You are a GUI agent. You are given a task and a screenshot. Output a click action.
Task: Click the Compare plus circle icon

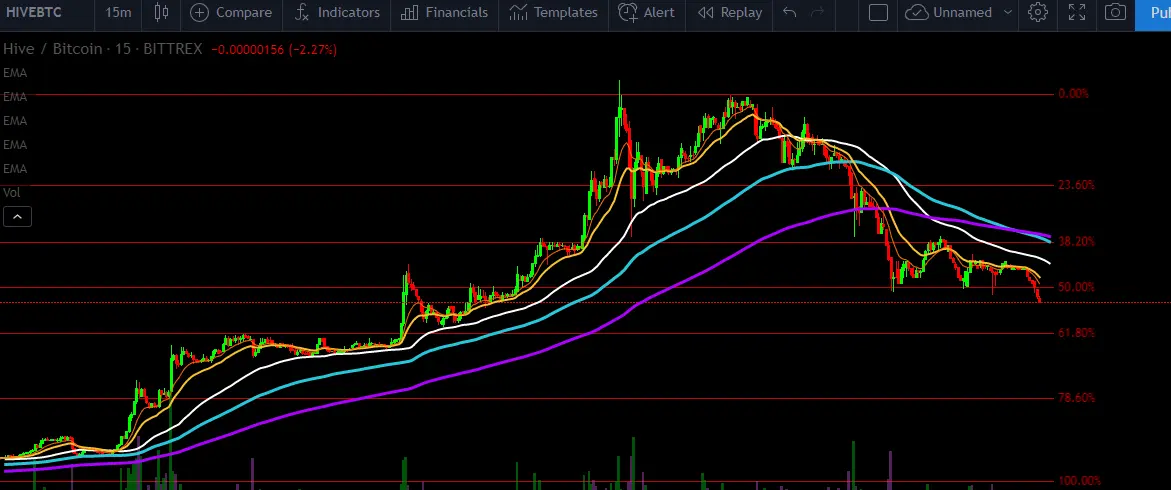pos(199,13)
